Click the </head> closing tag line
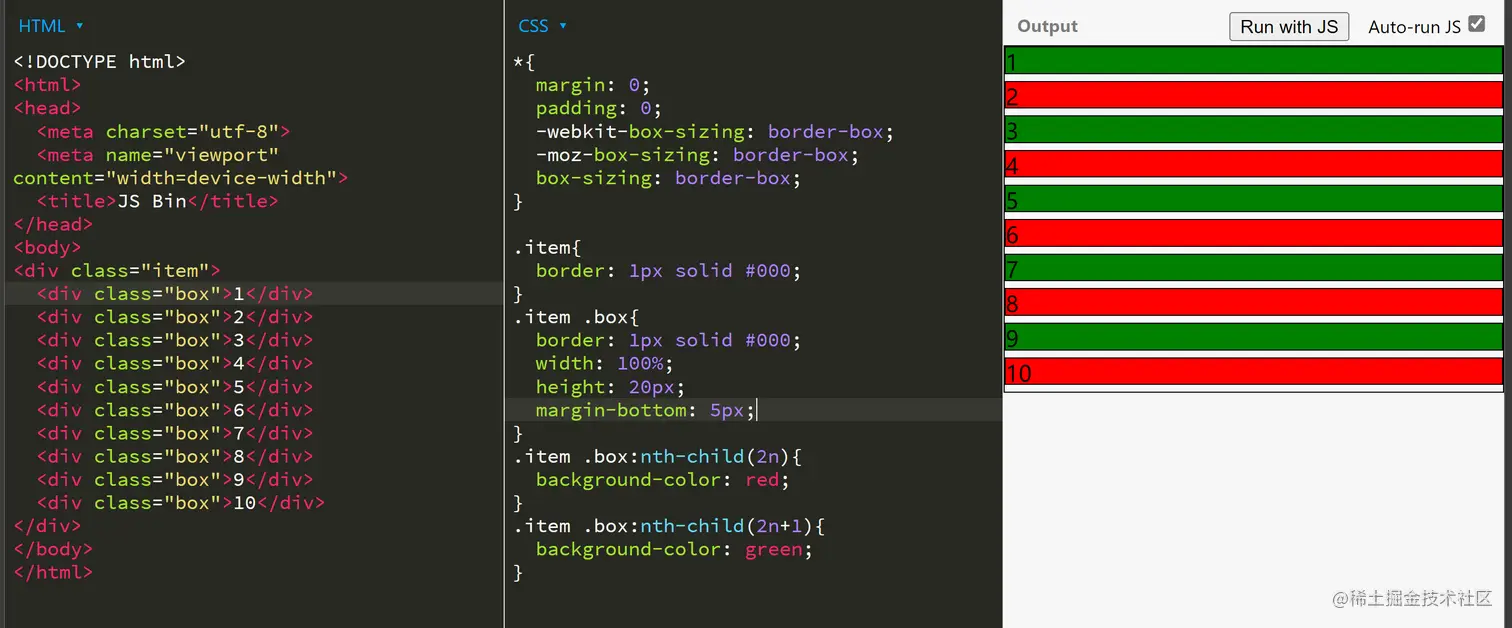 53,224
